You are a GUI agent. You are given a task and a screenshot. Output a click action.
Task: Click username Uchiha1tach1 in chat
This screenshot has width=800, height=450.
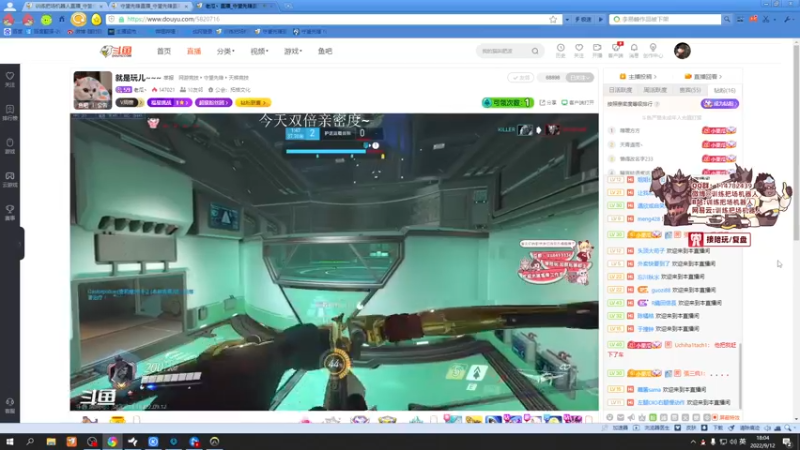(x=691, y=345)
